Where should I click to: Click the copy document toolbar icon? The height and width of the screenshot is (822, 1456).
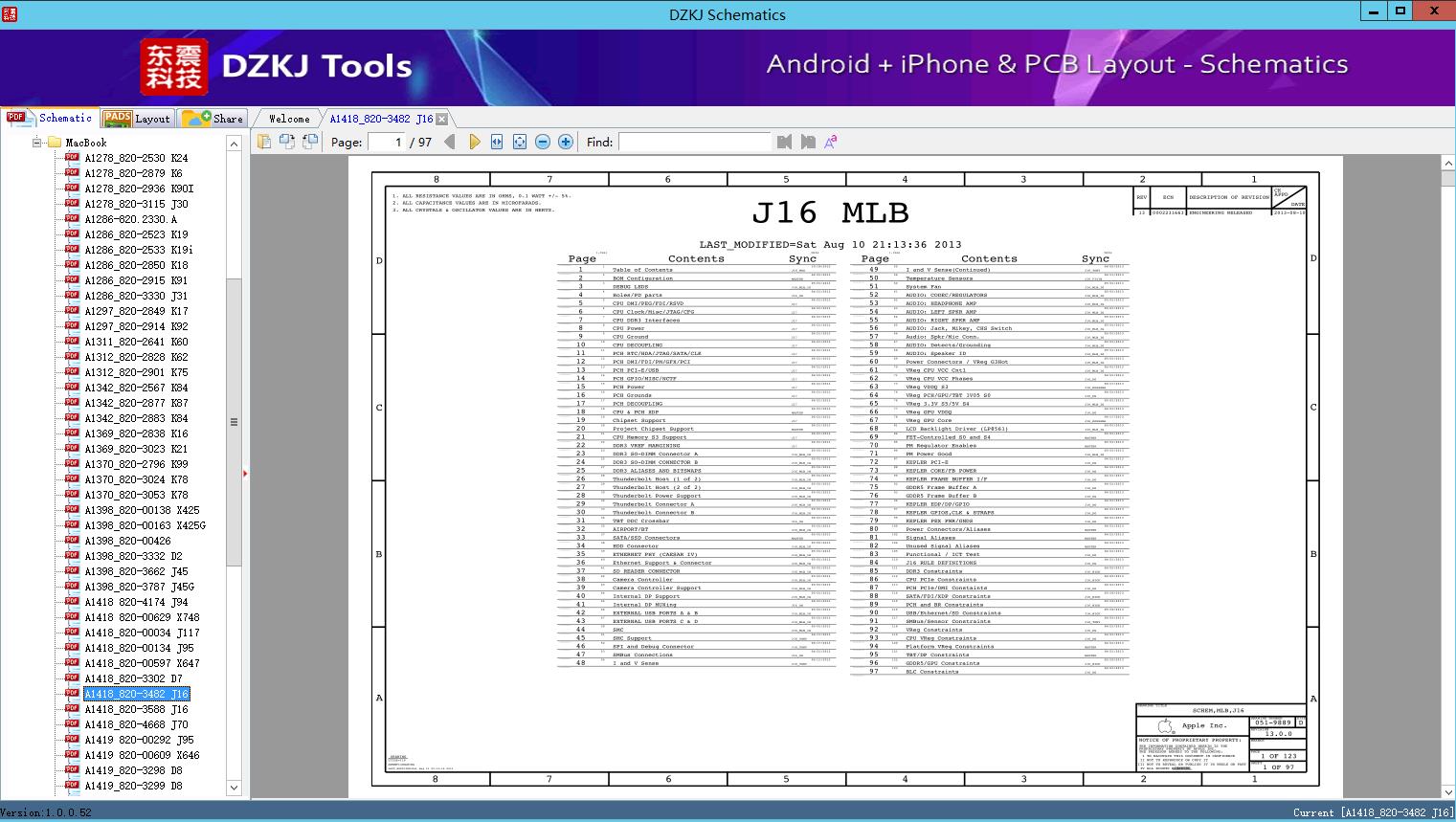pos(264,142)
